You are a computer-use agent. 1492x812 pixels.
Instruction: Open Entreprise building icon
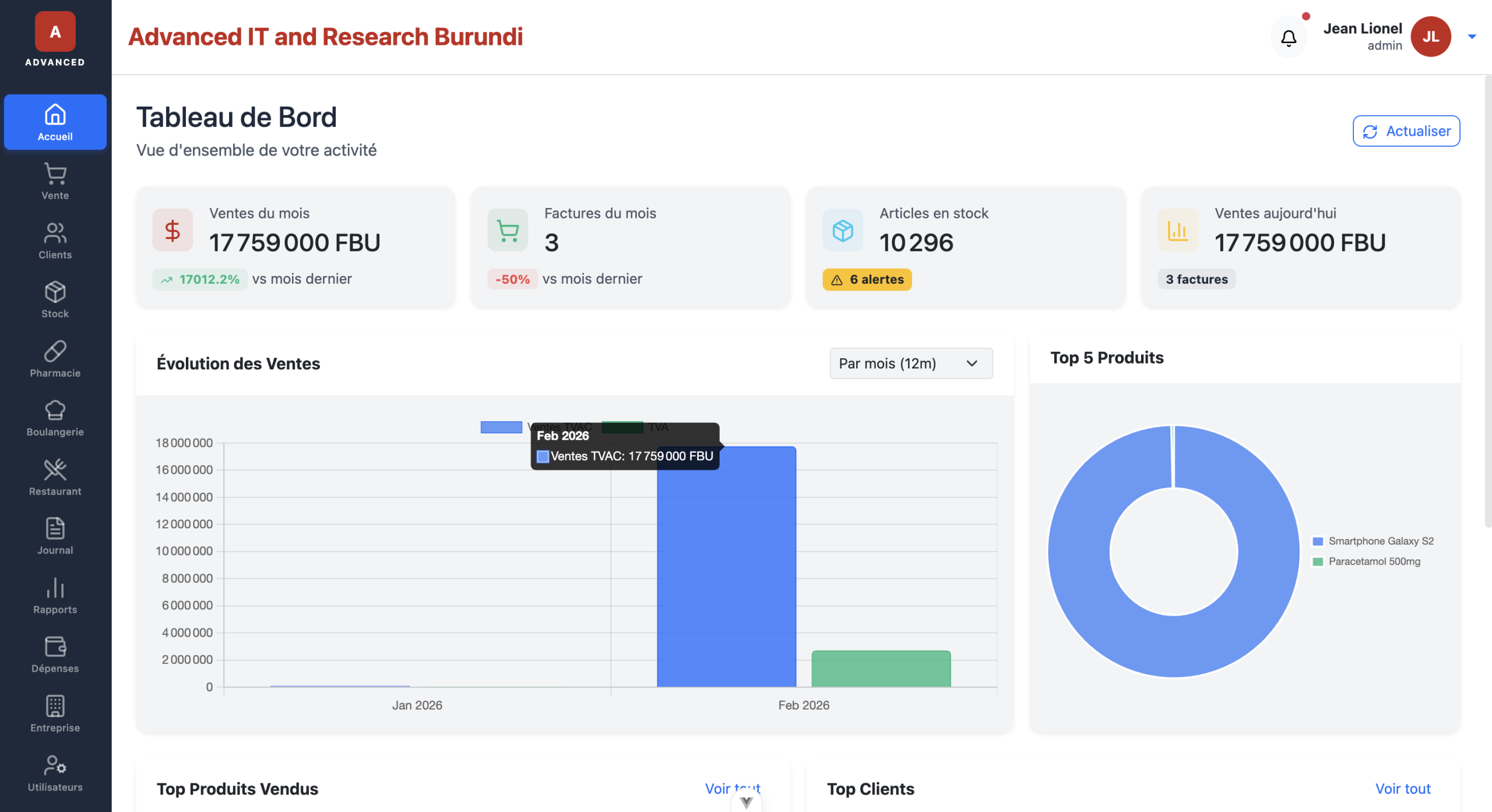[x=55, y=706]
